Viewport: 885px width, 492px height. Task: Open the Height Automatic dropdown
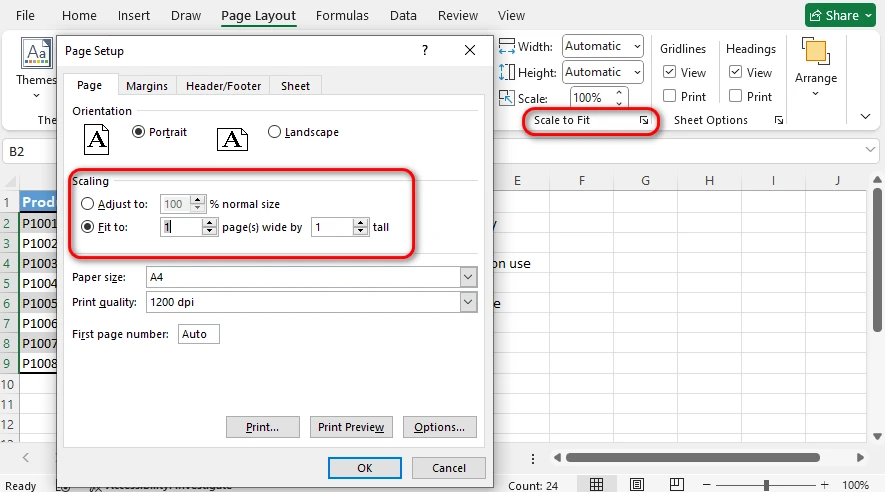point(637,72)
